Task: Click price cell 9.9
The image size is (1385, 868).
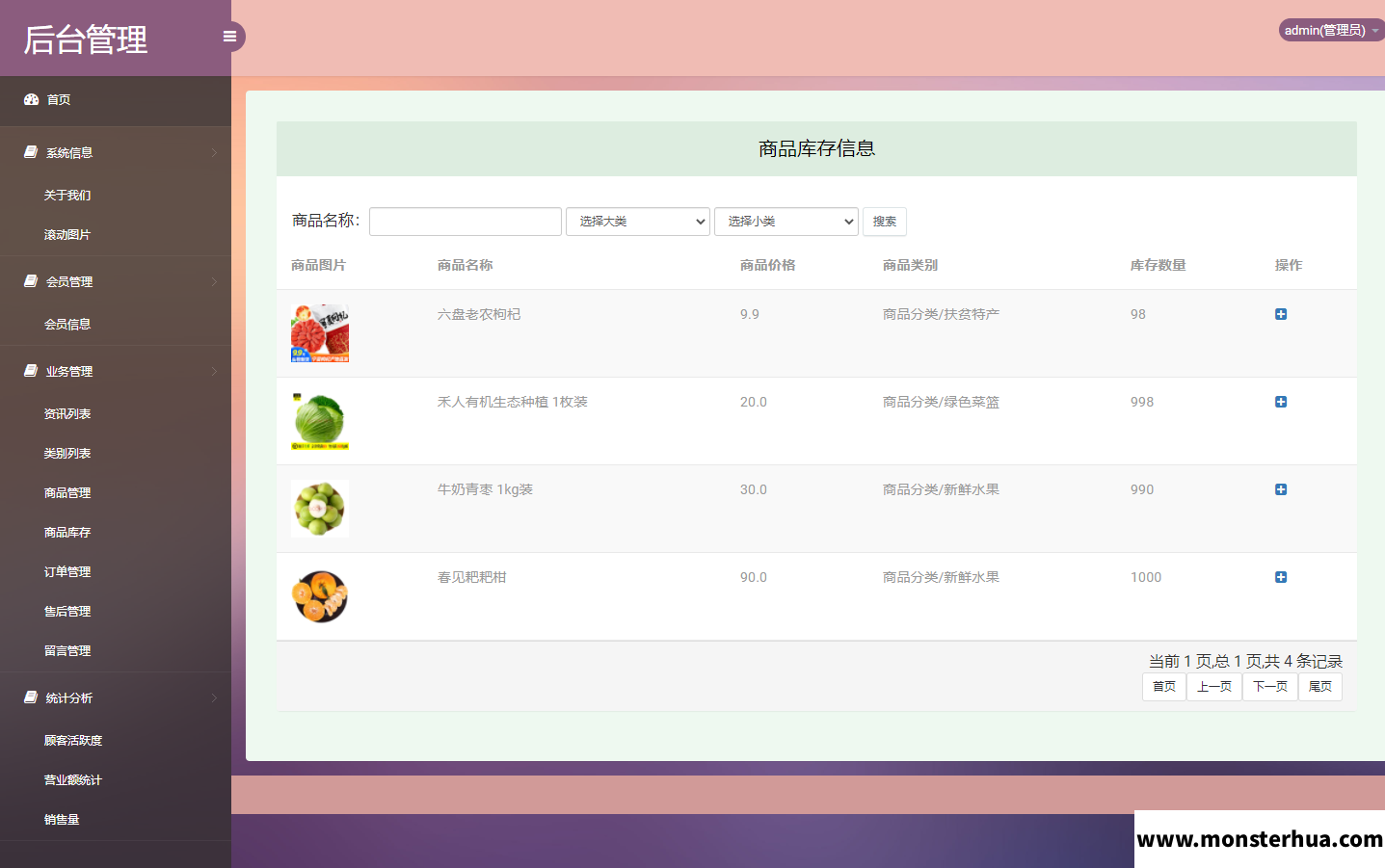Action: point(750,314)
